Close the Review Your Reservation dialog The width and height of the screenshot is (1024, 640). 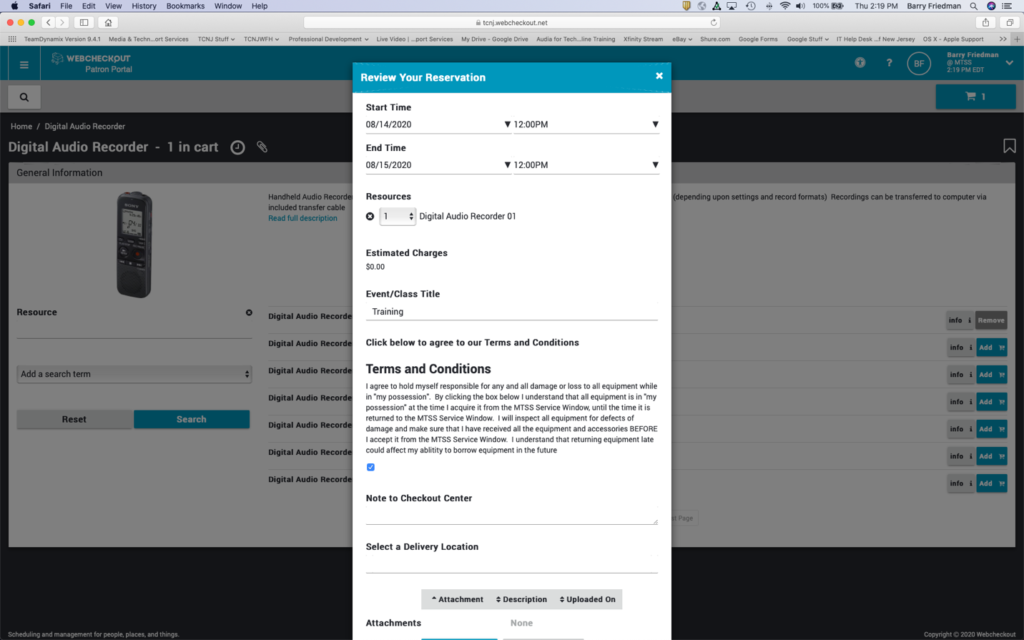point(659,76)
